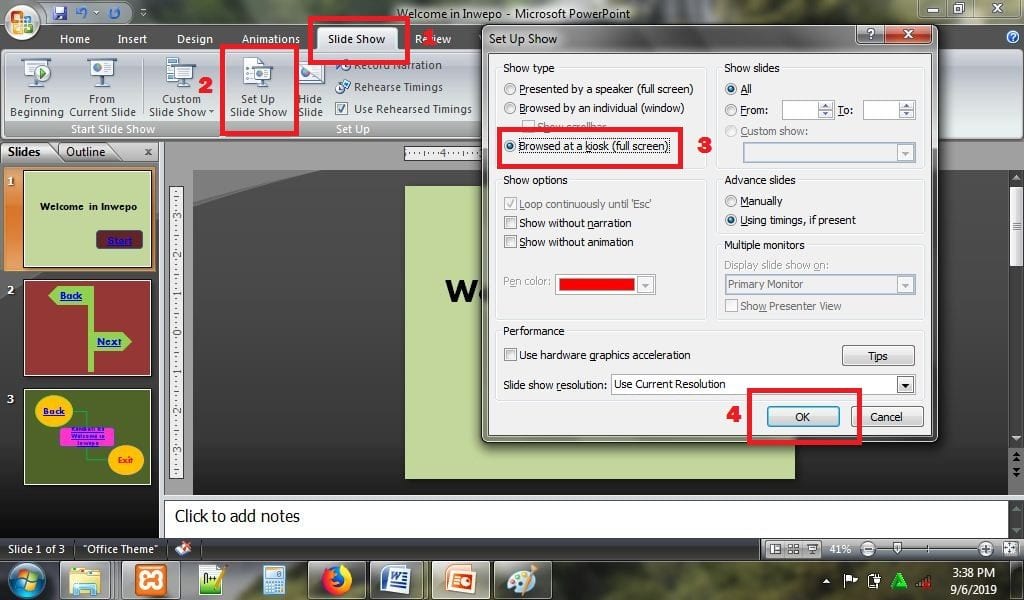The image size is (1024, 600).
Task: Show hidden system tray icons
Action: pyautogui.click(x=826, y=581)
